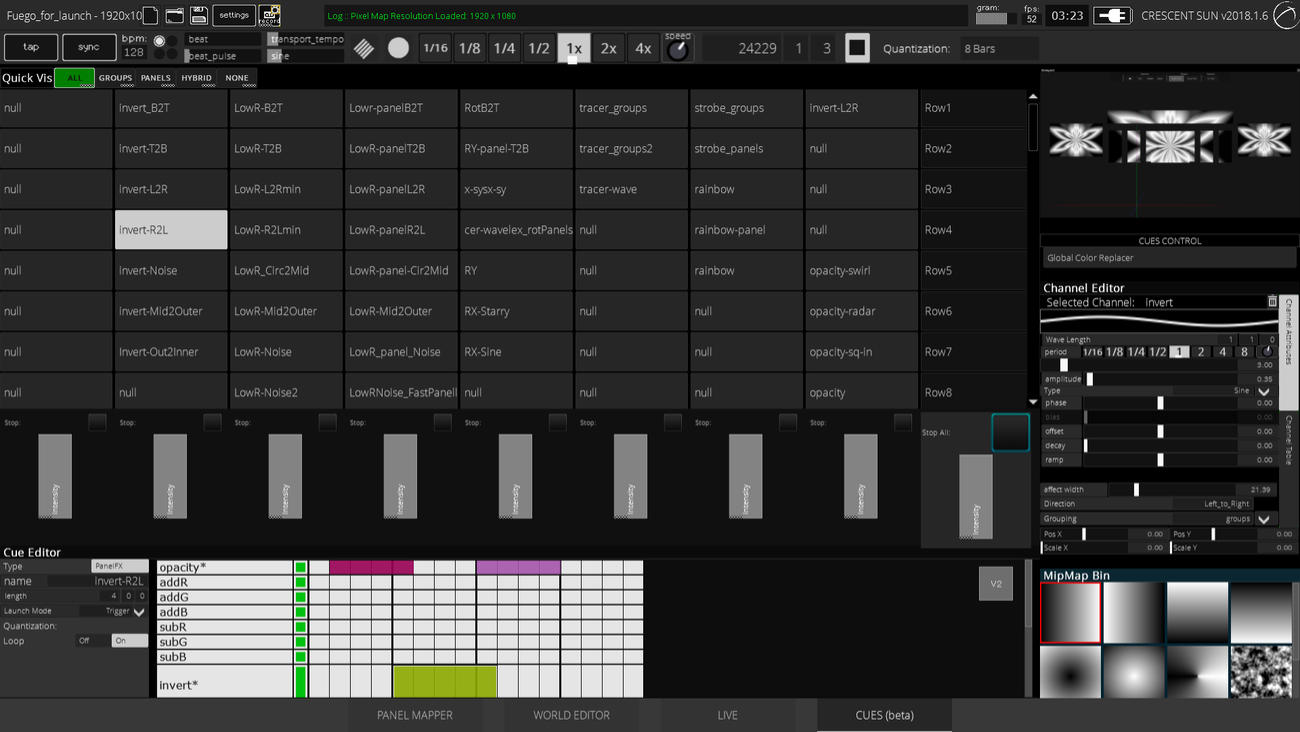Trigger the rainbow-panel cue
Screen dimensions: 1300x732
[x=746, y=230]
